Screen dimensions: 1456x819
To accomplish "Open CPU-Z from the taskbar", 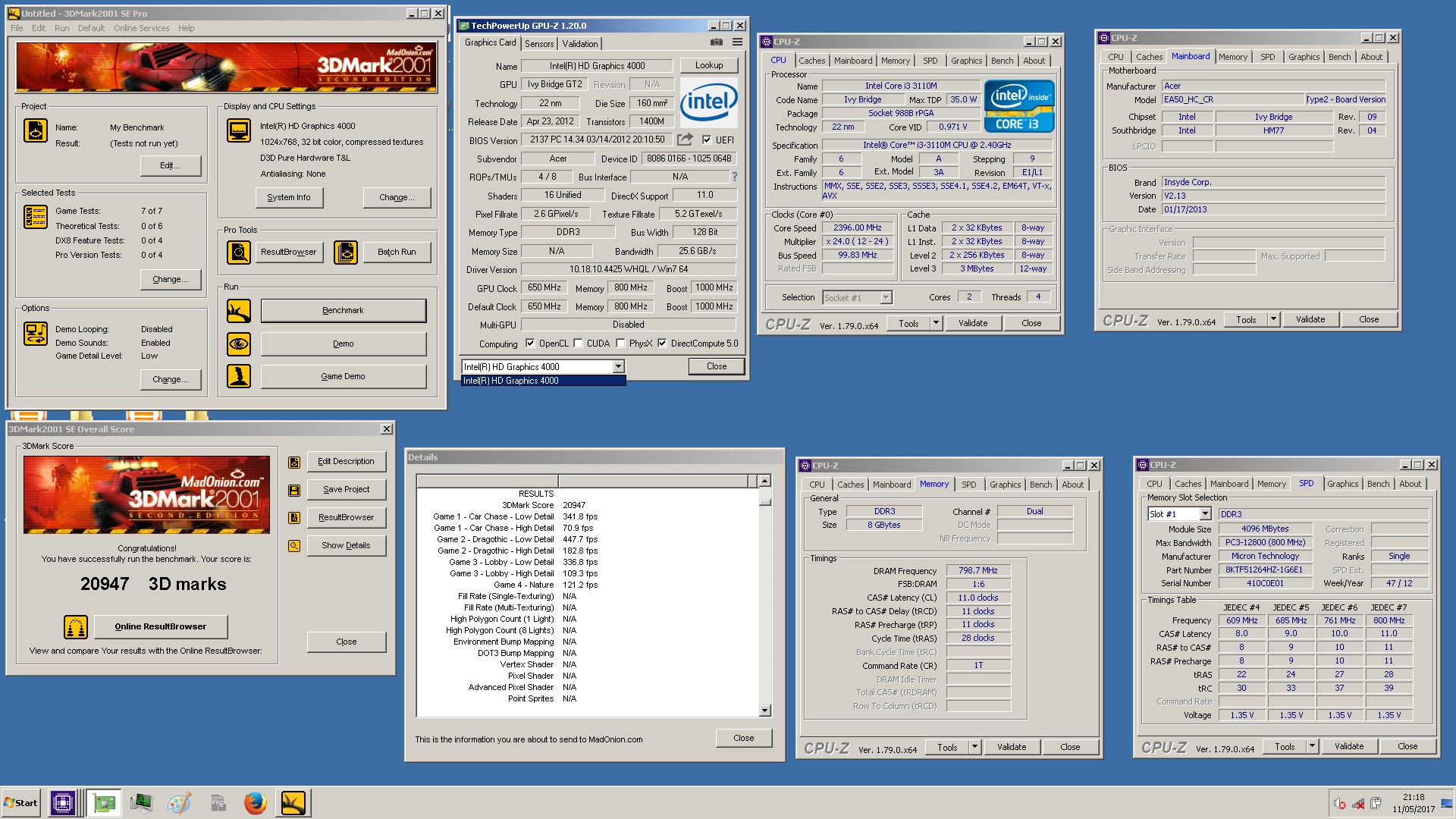I will click(63, 803).
